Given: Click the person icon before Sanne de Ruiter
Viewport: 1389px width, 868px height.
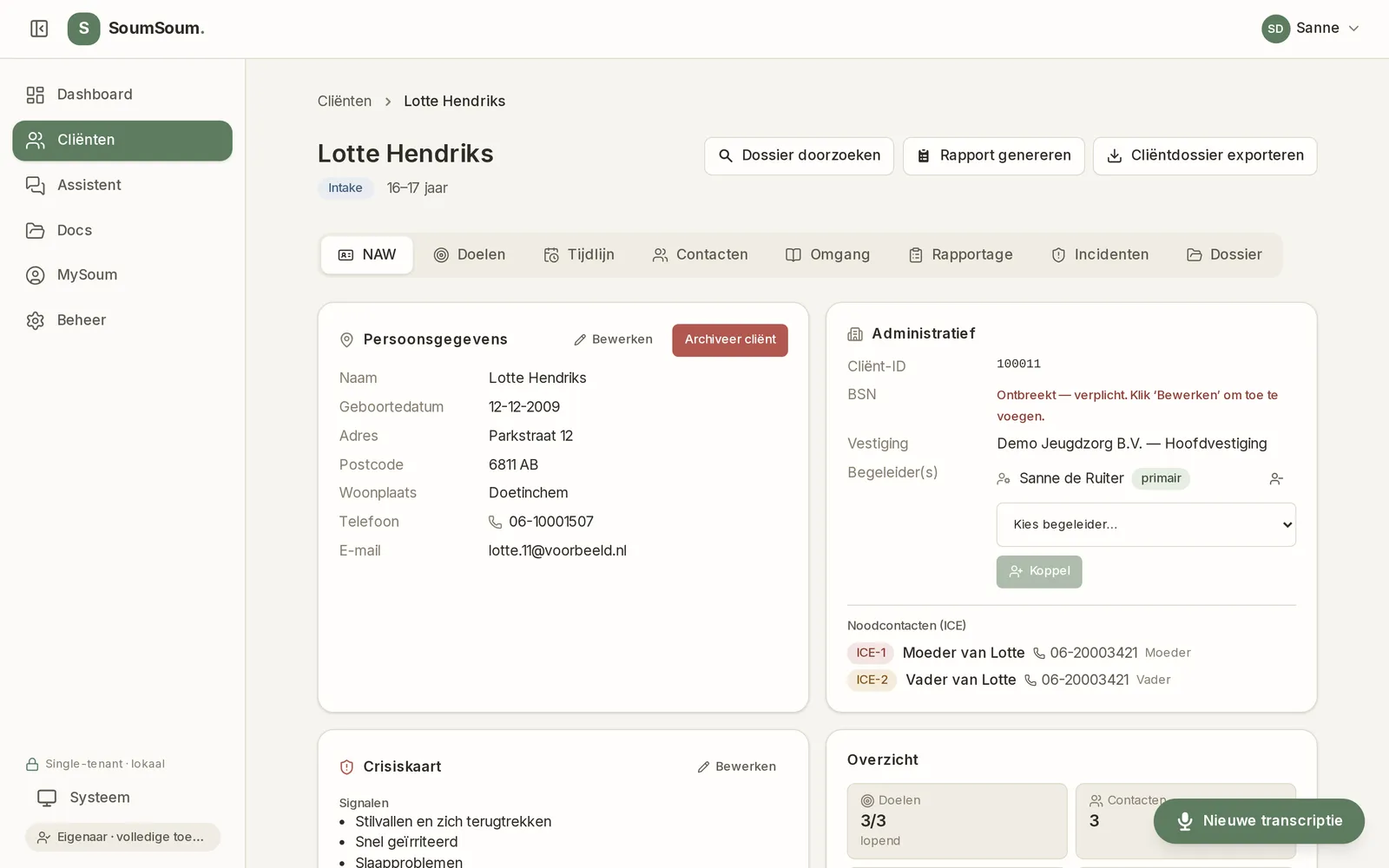Looking at the screenshot, I should 1004,479.
